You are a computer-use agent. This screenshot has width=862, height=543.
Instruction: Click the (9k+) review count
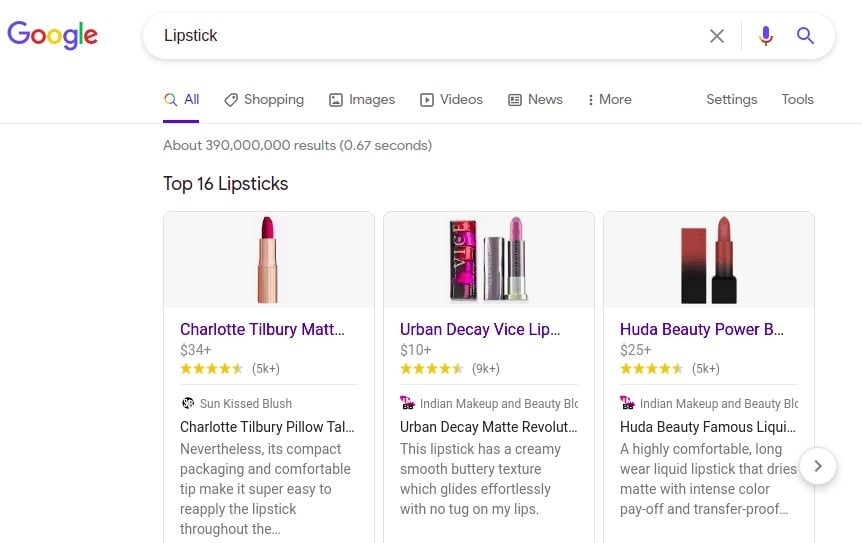click(485, 369)
